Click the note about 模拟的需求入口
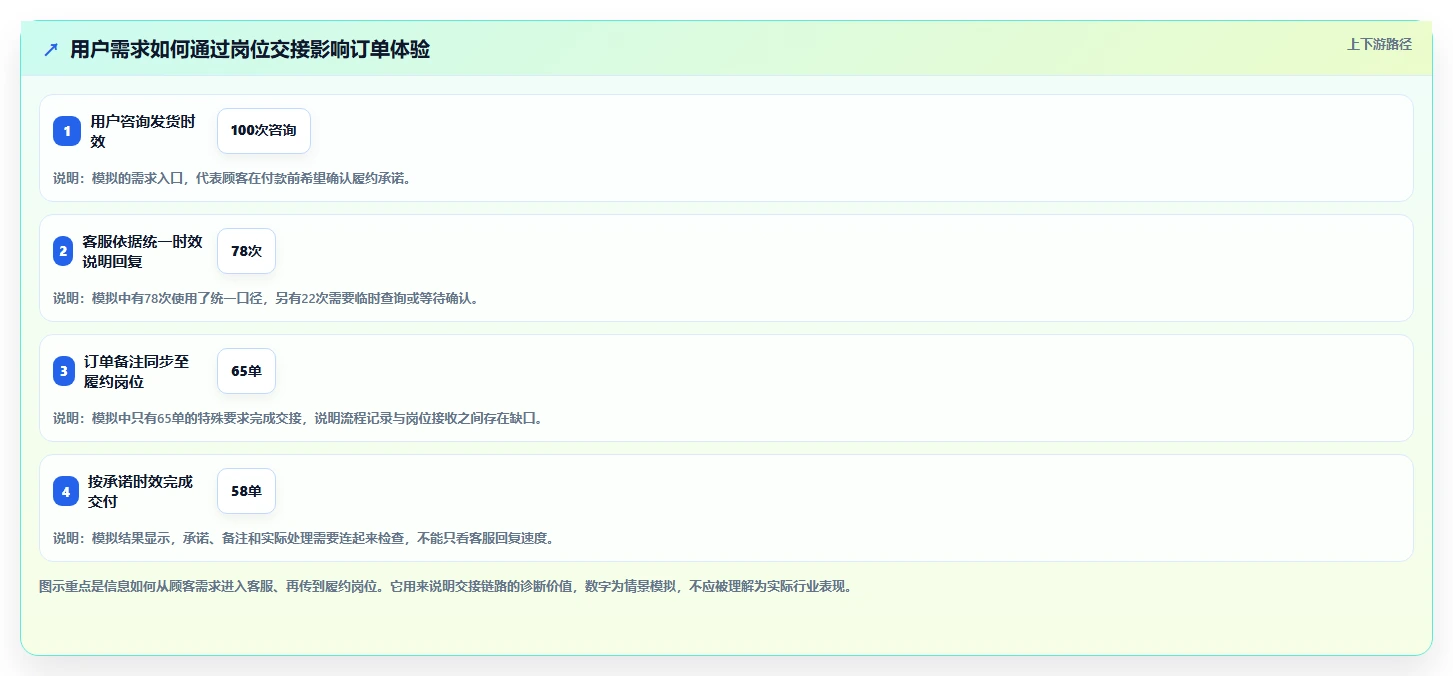Viewport: 1453px width, 676px height. [x=232, y=178]
